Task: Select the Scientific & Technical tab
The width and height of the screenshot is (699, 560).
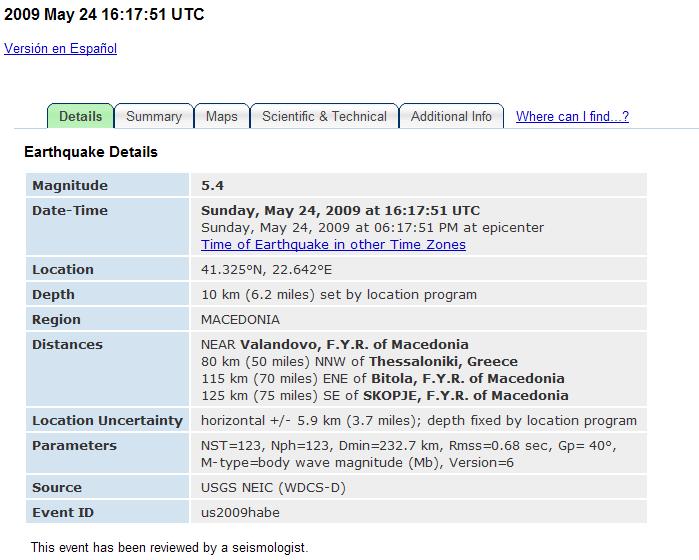Action: coord(324,116)
